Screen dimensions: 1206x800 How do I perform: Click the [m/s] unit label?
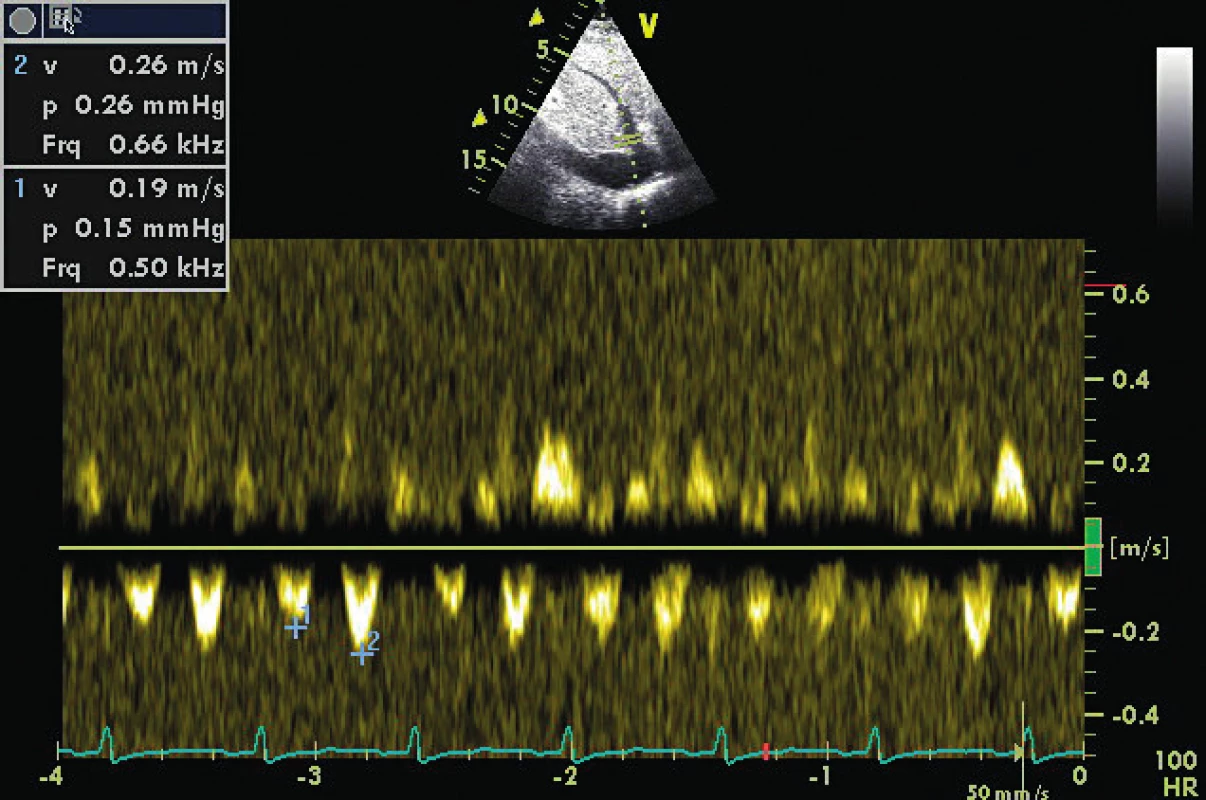tap(1139, 548)
